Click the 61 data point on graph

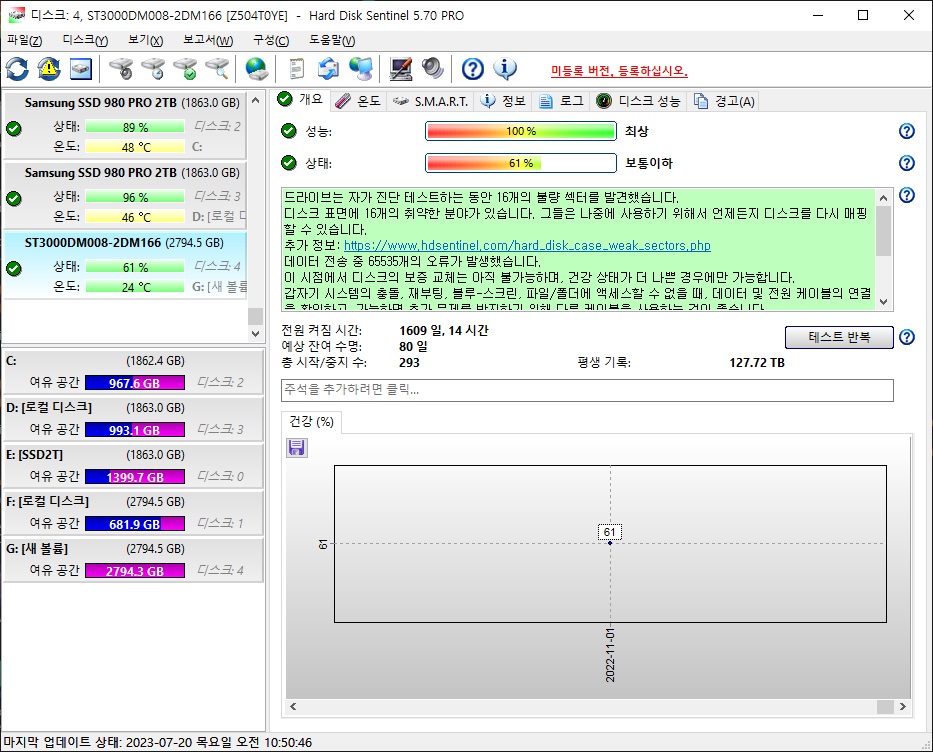(610, 542)
